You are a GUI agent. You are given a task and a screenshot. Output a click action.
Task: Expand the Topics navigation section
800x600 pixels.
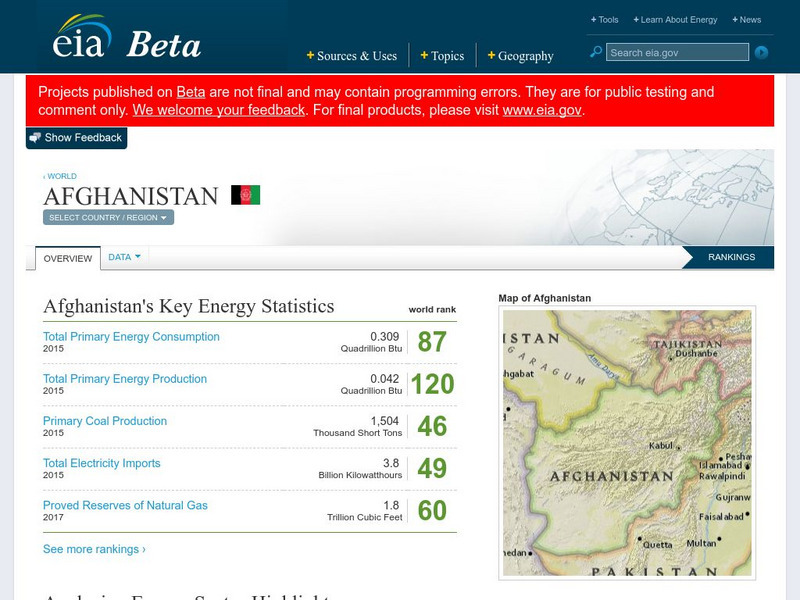click(x=444, y=56)
